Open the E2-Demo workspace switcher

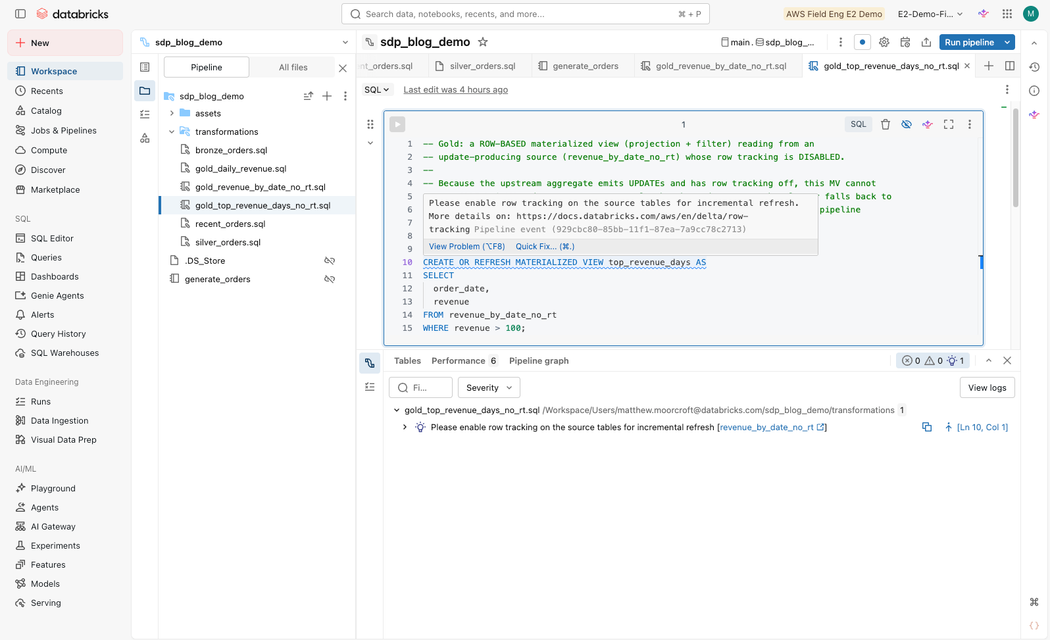930,13
